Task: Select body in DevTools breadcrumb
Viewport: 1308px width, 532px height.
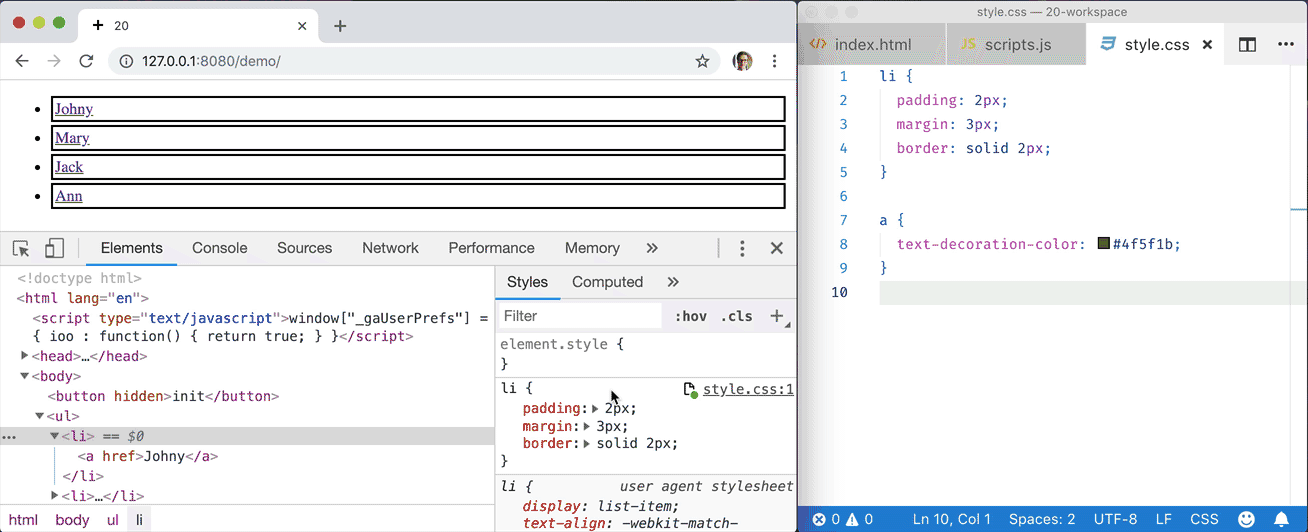Action: tap(72, 520)
